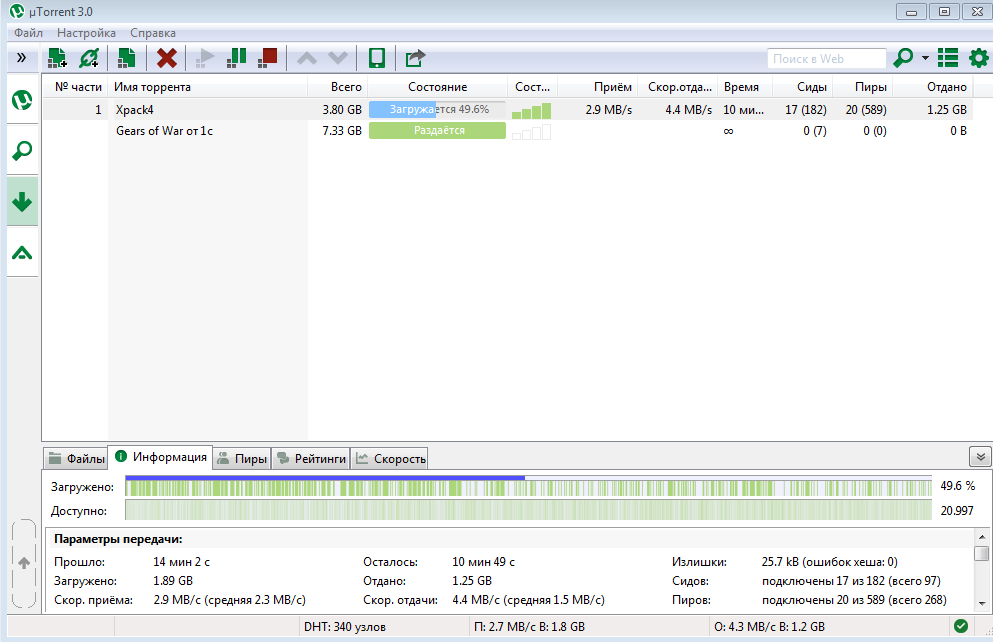Collapse the detail pane chevron button

pos(980,456)
